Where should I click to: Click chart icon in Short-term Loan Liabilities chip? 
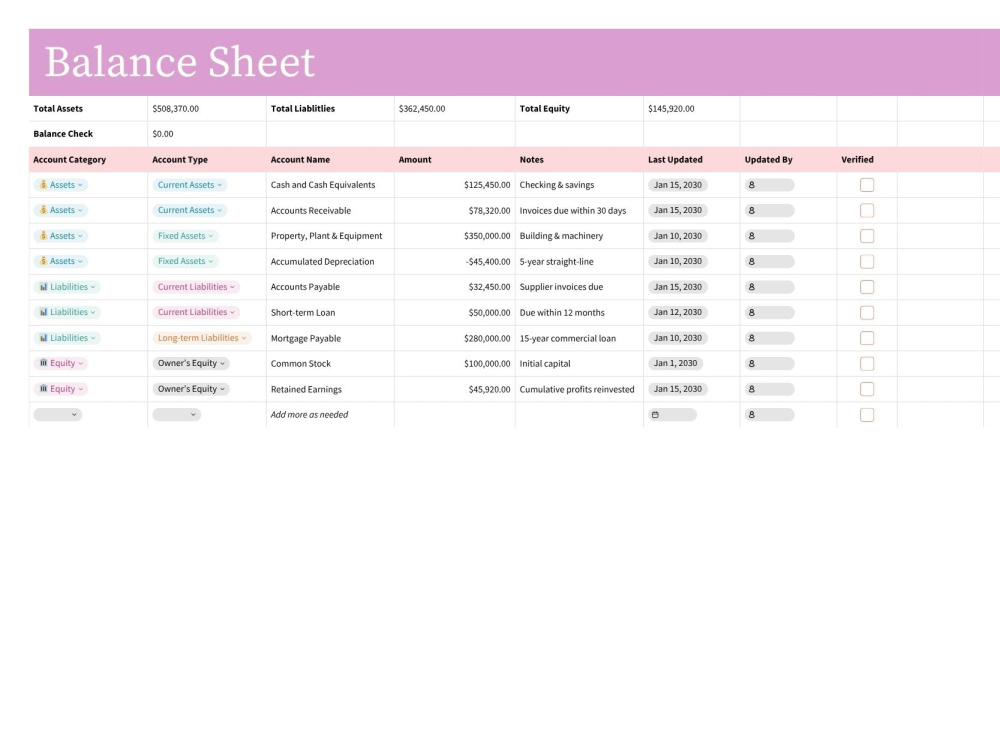pyautogui.click(x=43, y=312)
